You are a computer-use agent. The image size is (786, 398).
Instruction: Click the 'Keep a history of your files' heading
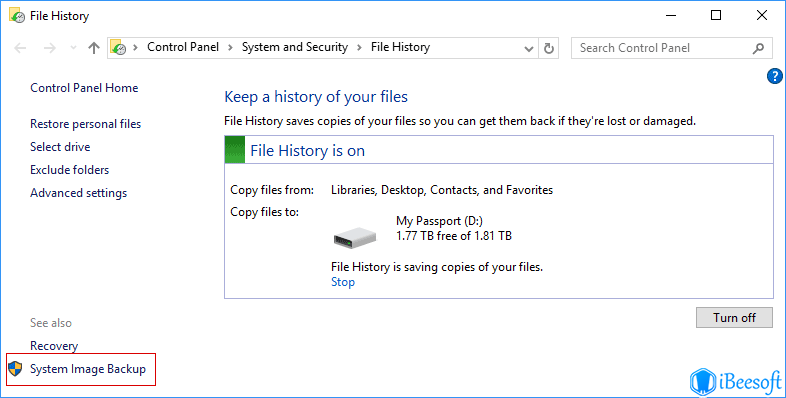(316, 97)
